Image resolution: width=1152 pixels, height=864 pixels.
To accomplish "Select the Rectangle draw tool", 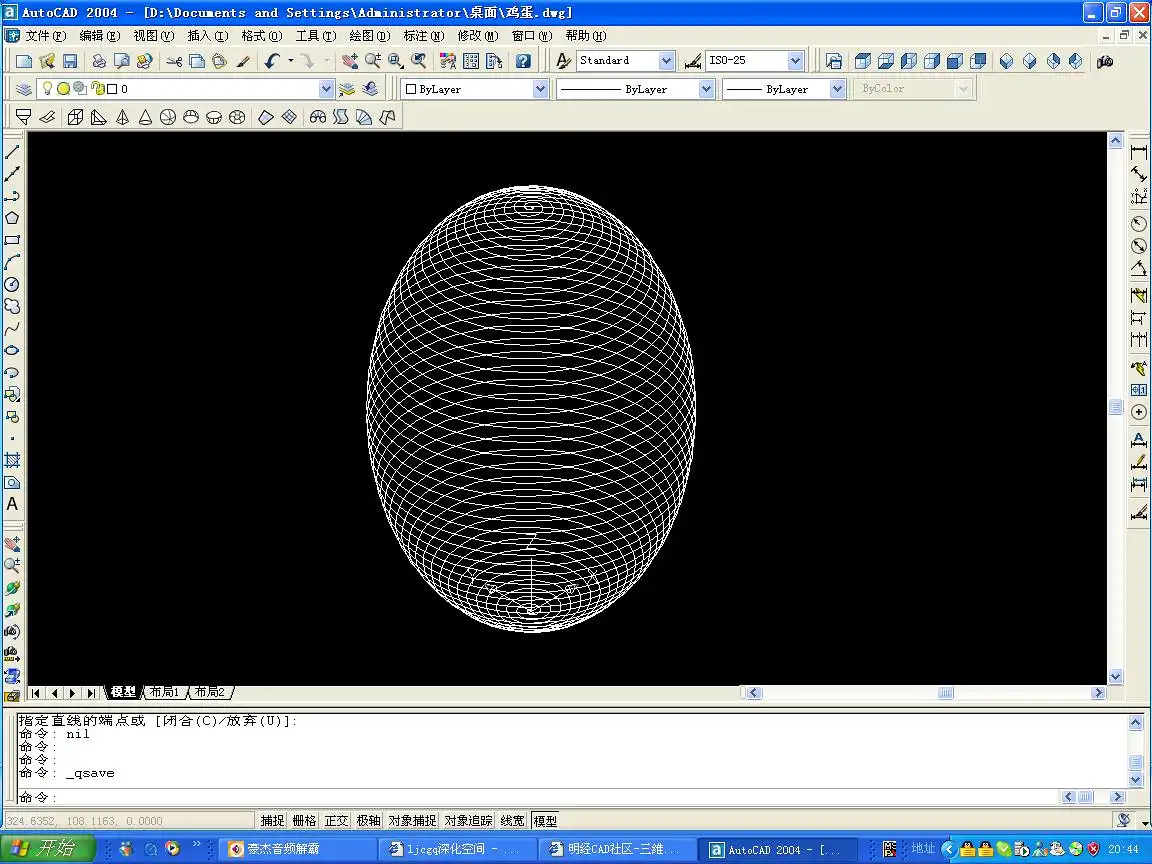I will click(x=12, y=240).
